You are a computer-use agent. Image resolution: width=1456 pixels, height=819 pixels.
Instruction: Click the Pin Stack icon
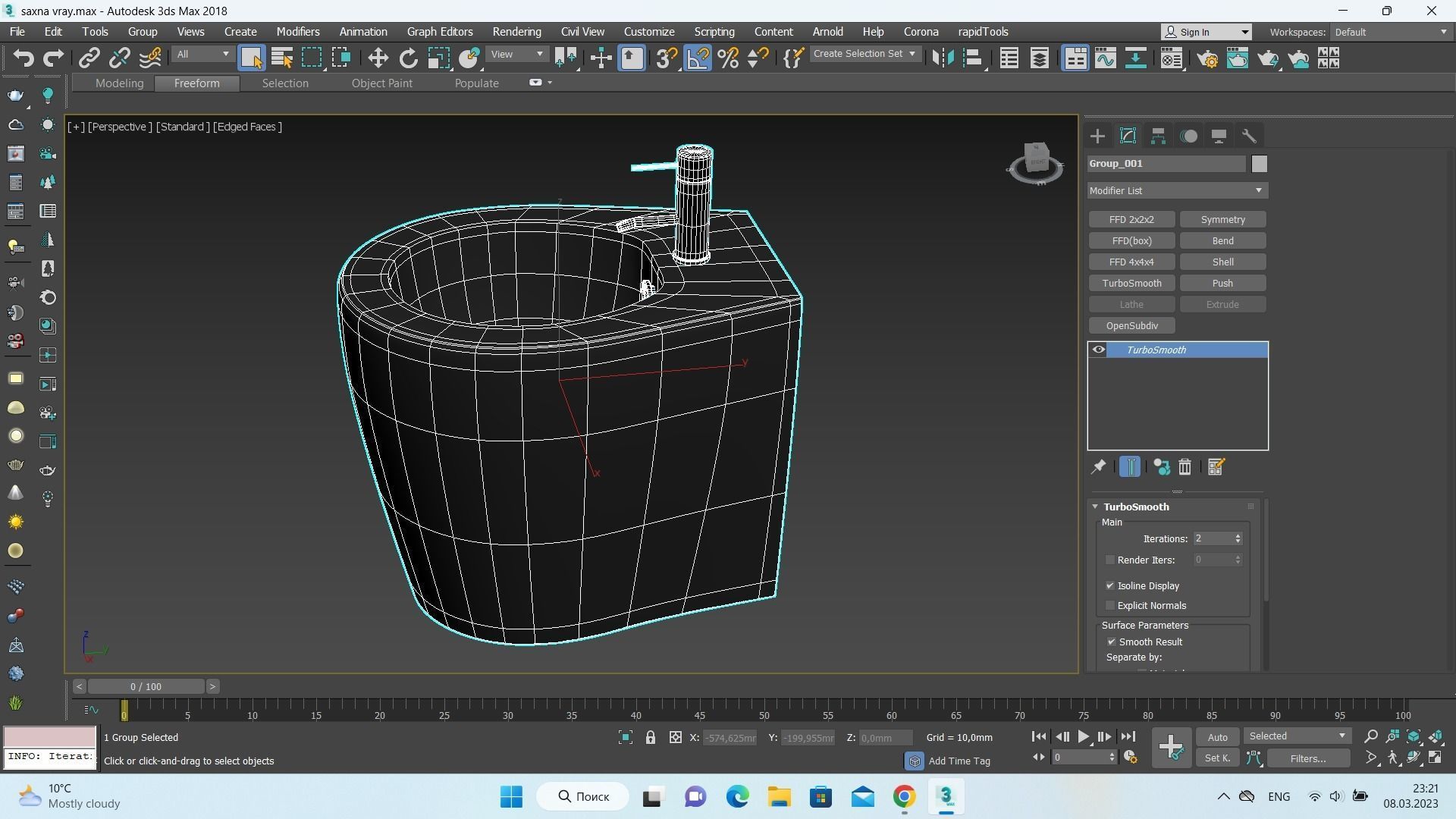point(1098,467)
